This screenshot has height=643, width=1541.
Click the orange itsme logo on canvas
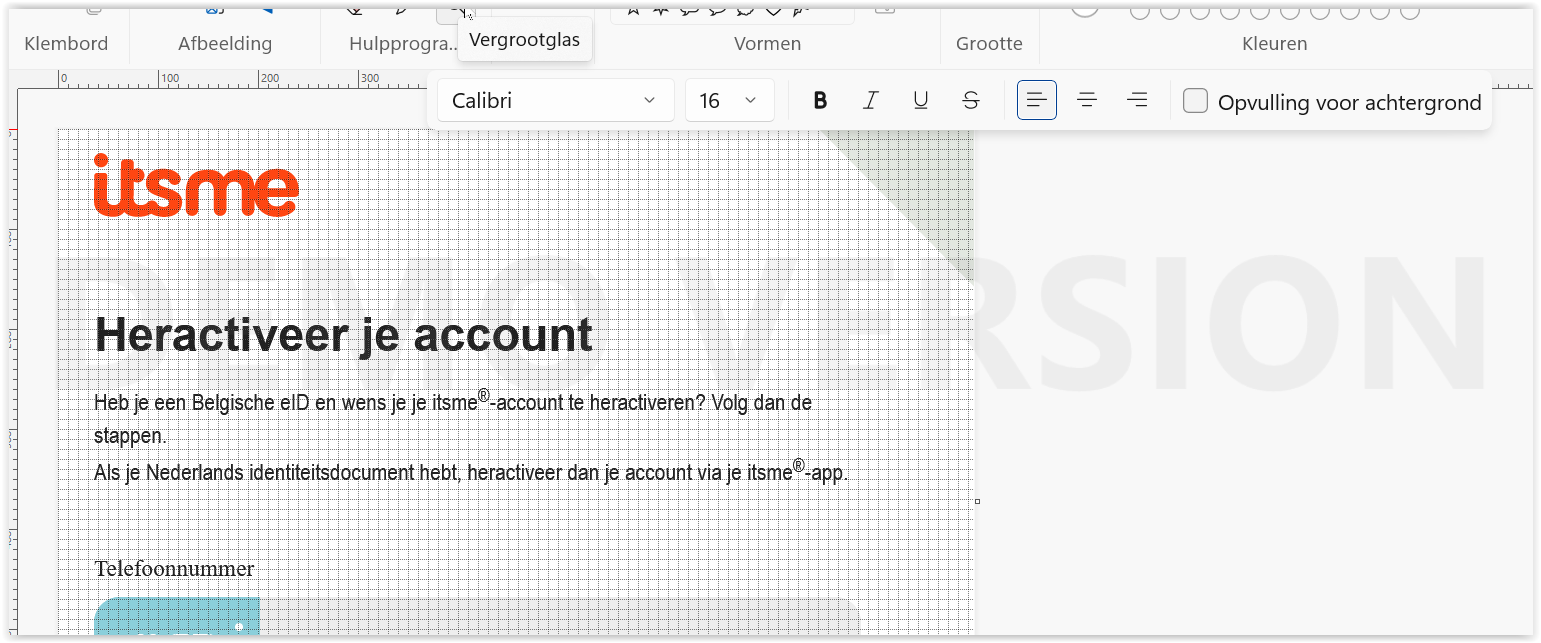point(196,186)
